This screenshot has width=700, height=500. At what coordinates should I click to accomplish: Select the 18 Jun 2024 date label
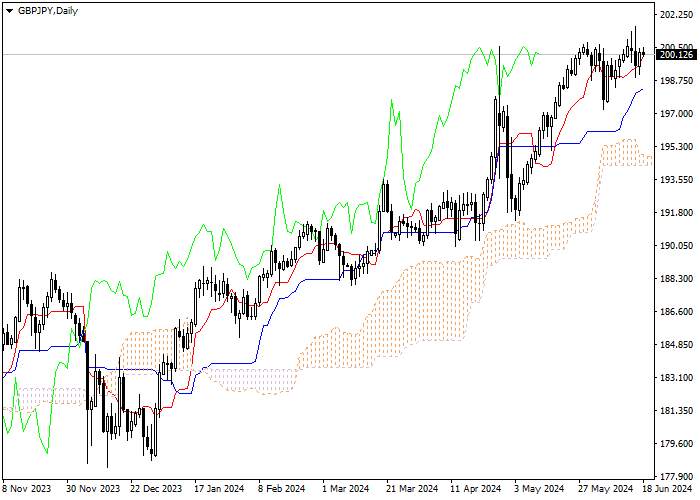click(x=668, y=488)
